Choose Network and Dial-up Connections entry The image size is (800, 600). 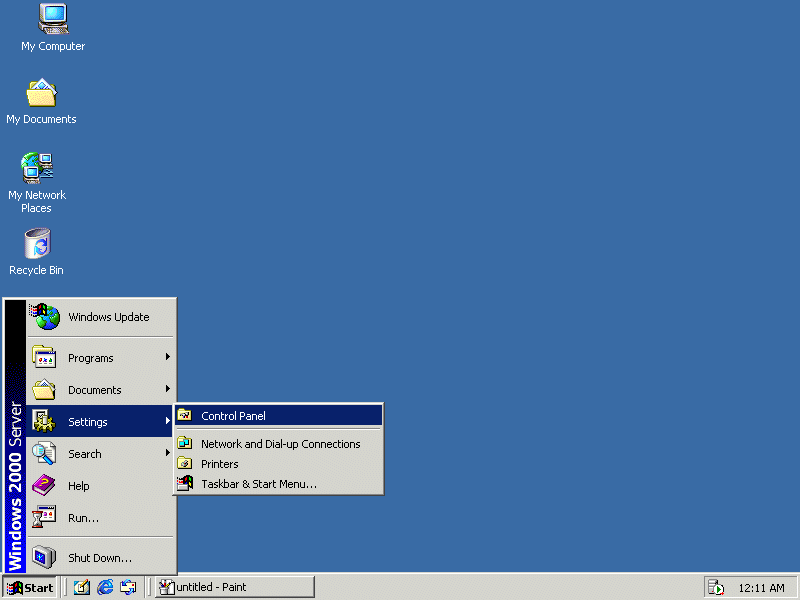tap(279, 444)
